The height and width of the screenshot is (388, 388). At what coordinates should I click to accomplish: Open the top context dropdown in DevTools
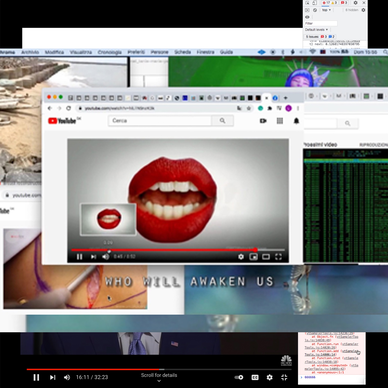326,10
